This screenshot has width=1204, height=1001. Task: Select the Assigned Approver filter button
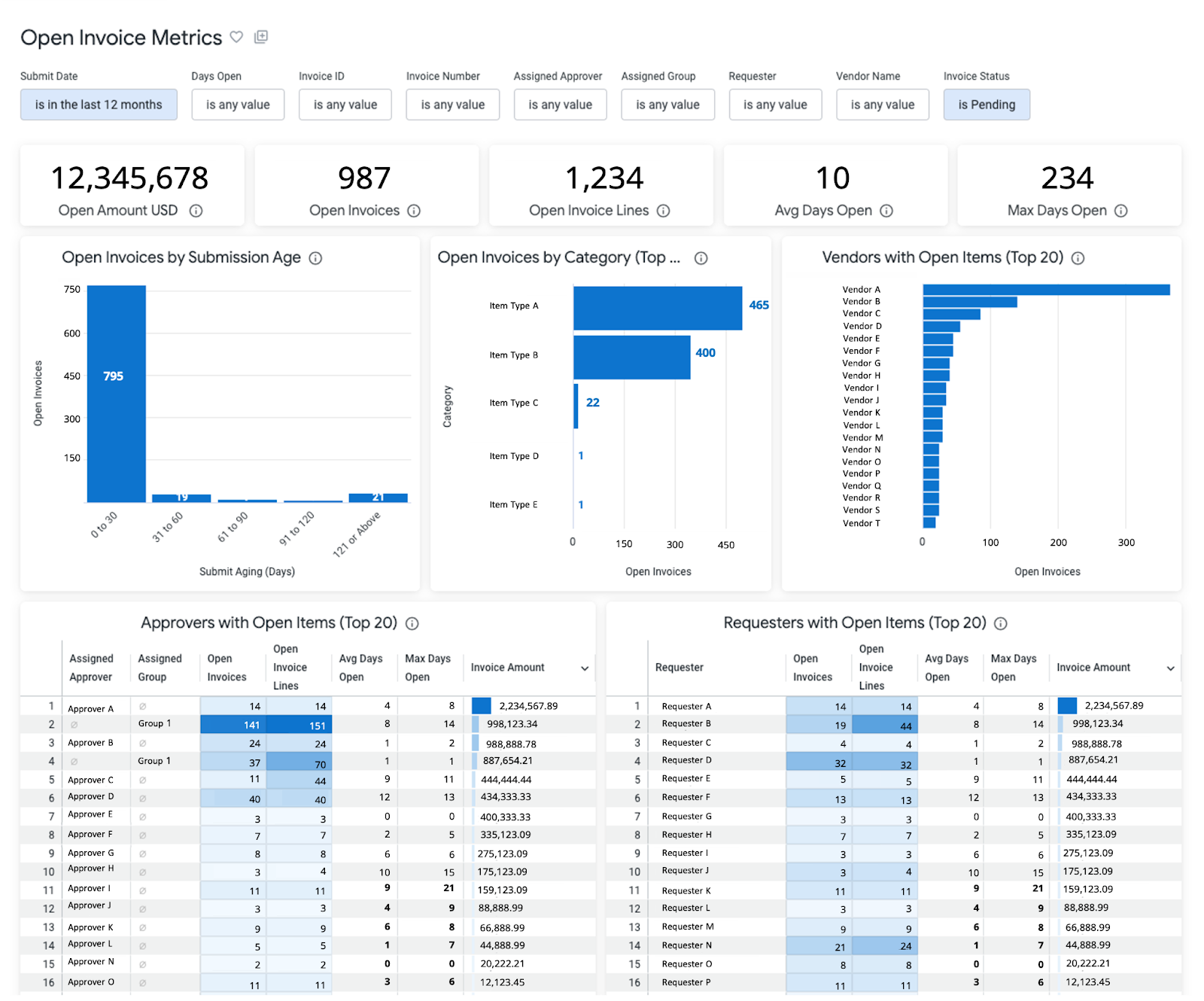560,105
